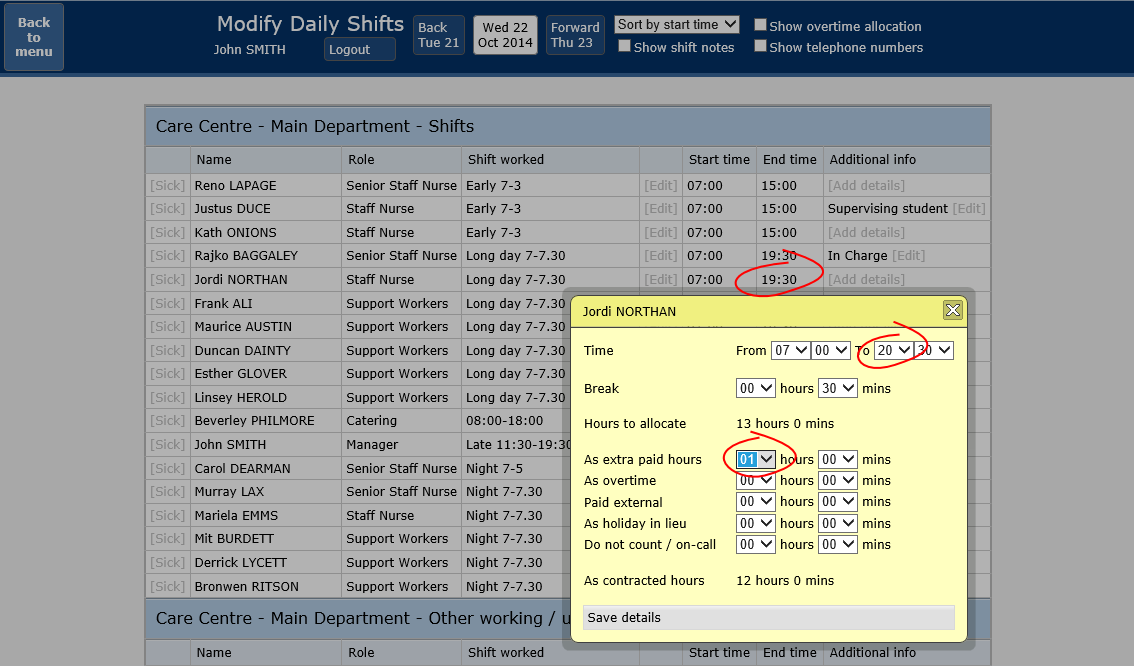The image size is (1134, 666).
Task: Open Paid external hours dropdown
Action: 756,502
